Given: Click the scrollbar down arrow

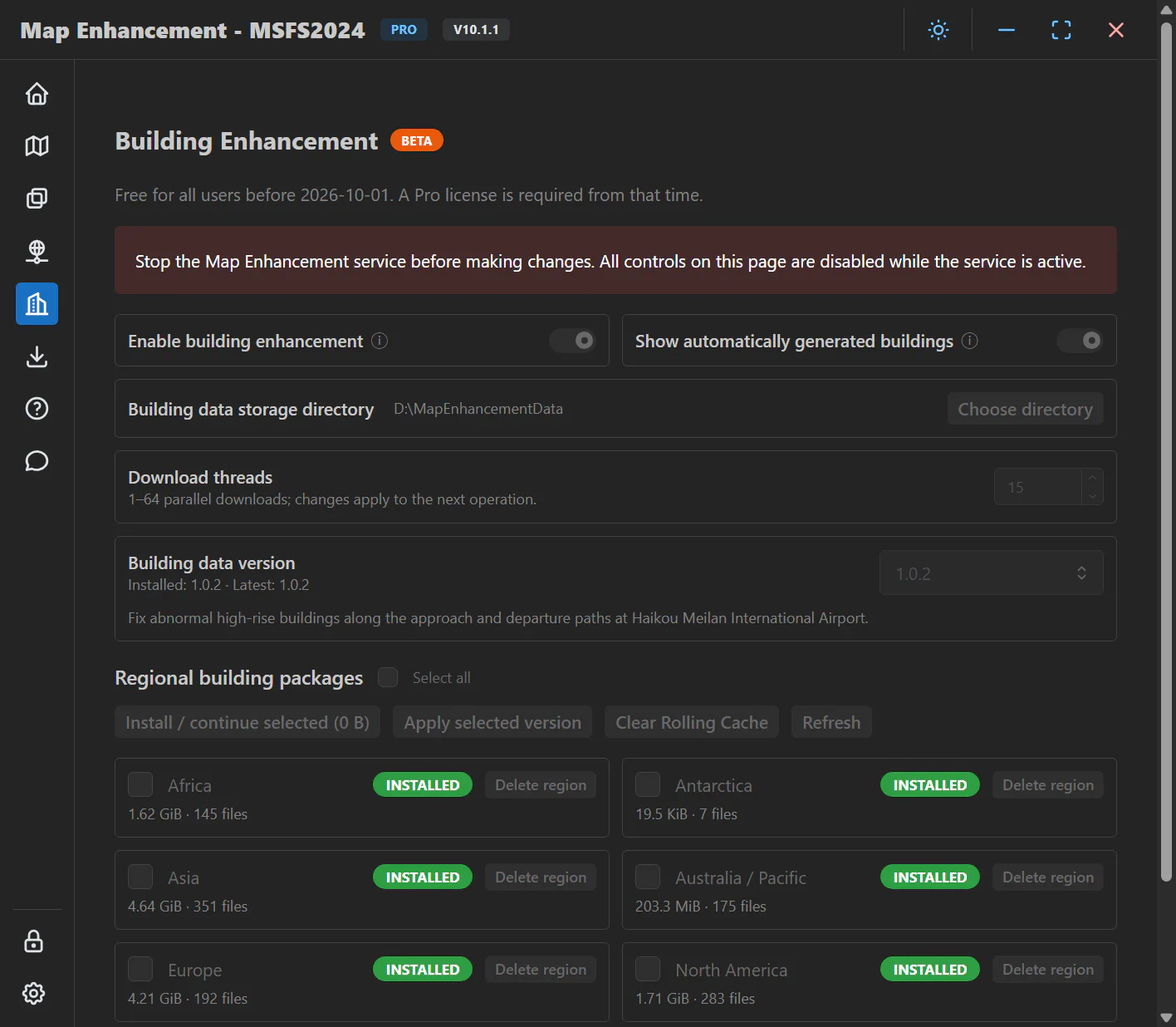Looking at the screenshot, I should click(1166, 1017).
